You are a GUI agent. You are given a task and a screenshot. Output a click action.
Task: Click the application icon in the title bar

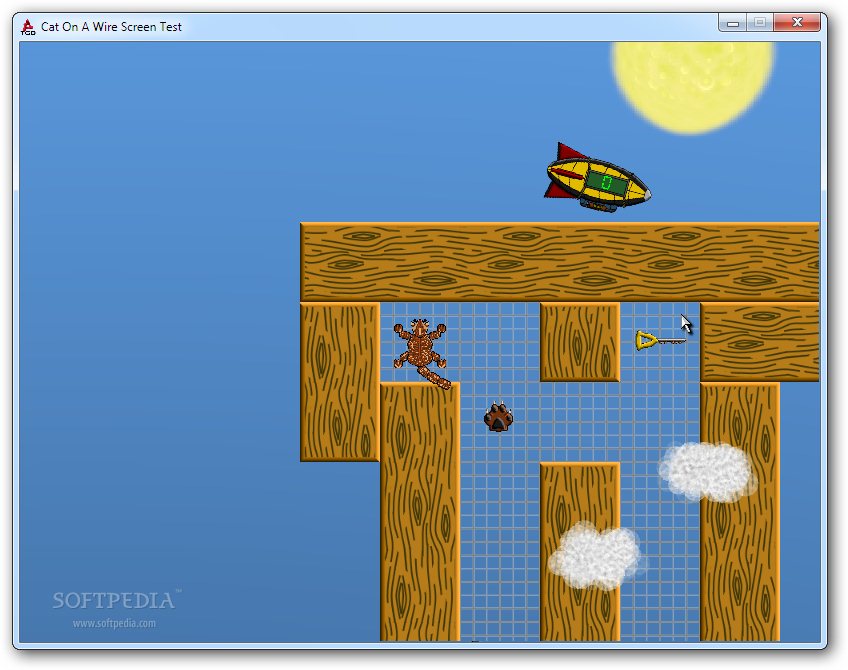pos(28,26)
